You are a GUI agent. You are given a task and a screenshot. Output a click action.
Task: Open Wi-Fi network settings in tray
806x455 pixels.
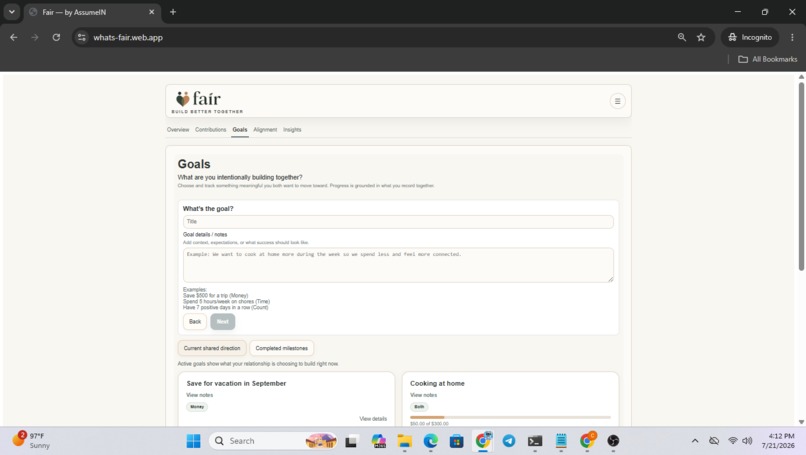(733, 441)
